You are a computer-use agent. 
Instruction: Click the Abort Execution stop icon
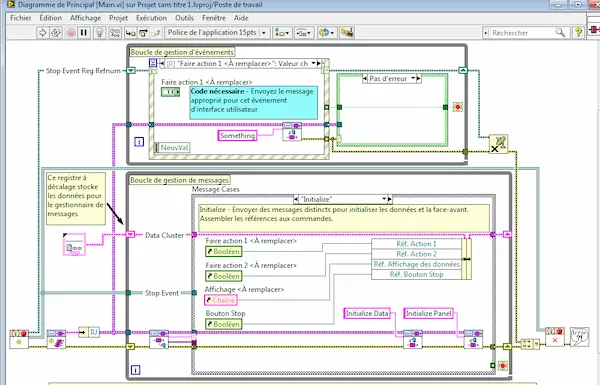click(x=71, y=33)
